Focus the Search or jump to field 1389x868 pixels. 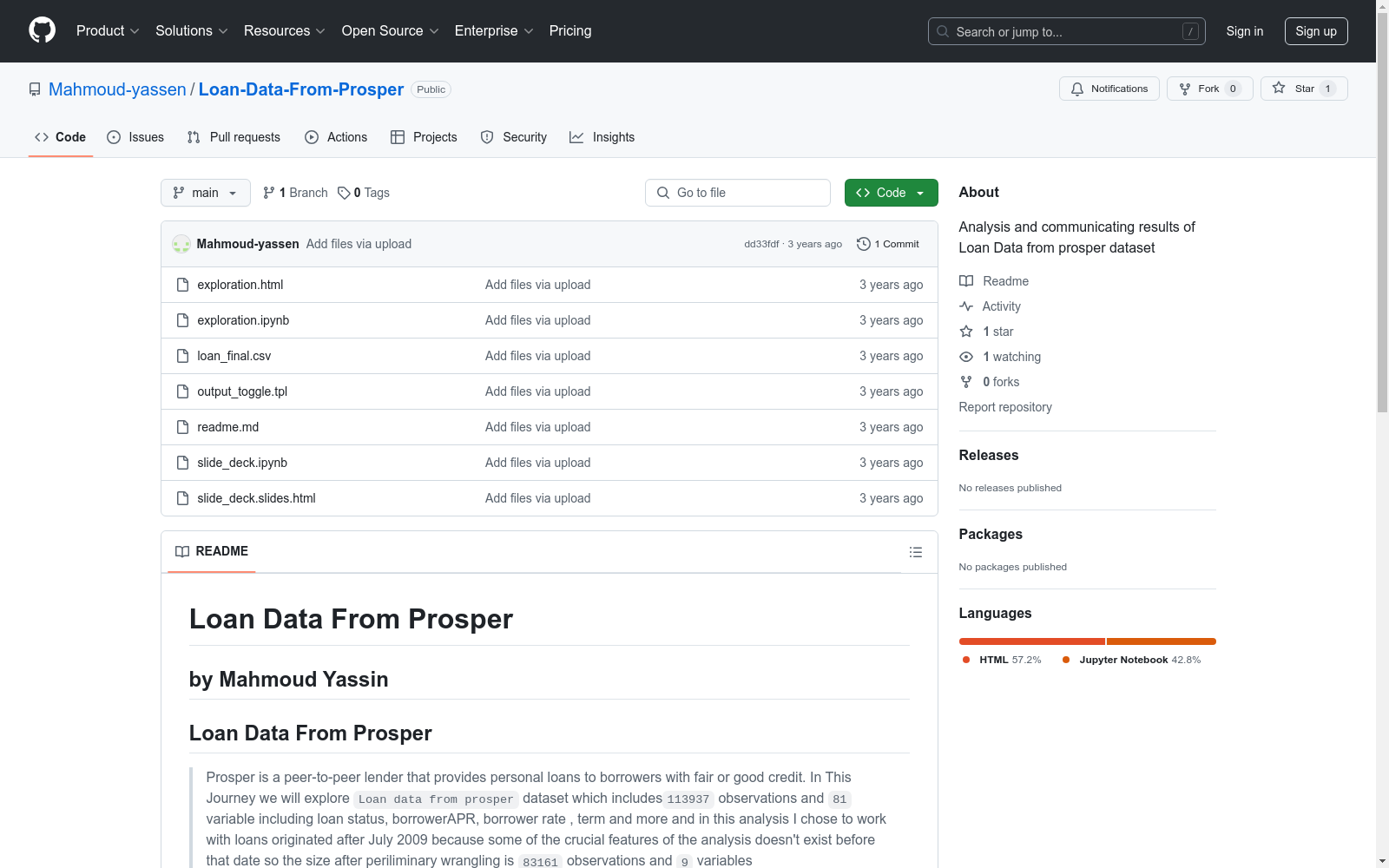(1066, 31)
